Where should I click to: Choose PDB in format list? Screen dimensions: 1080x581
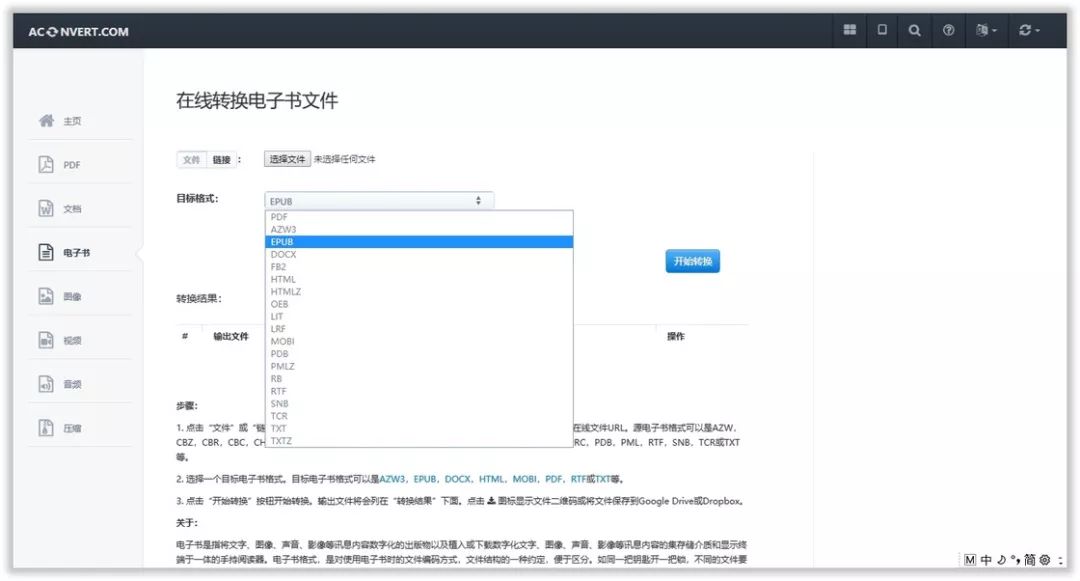419,353
